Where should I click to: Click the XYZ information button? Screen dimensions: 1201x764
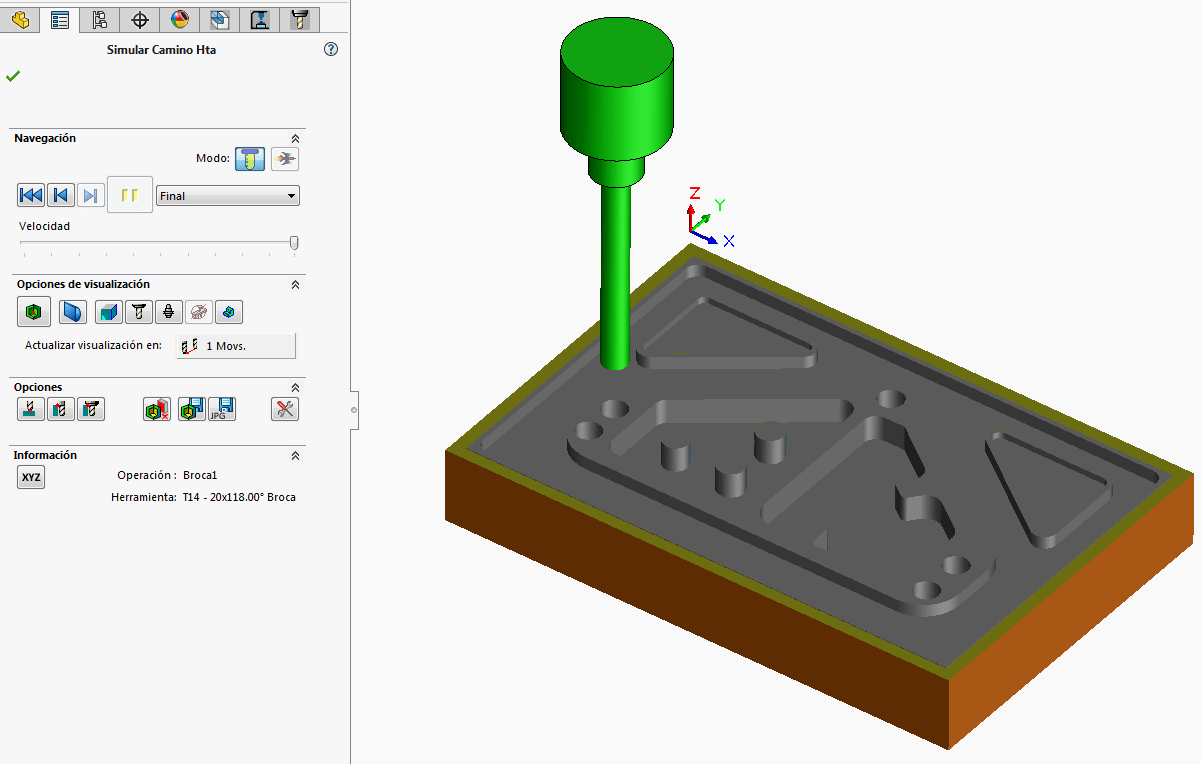pos(30,477)
